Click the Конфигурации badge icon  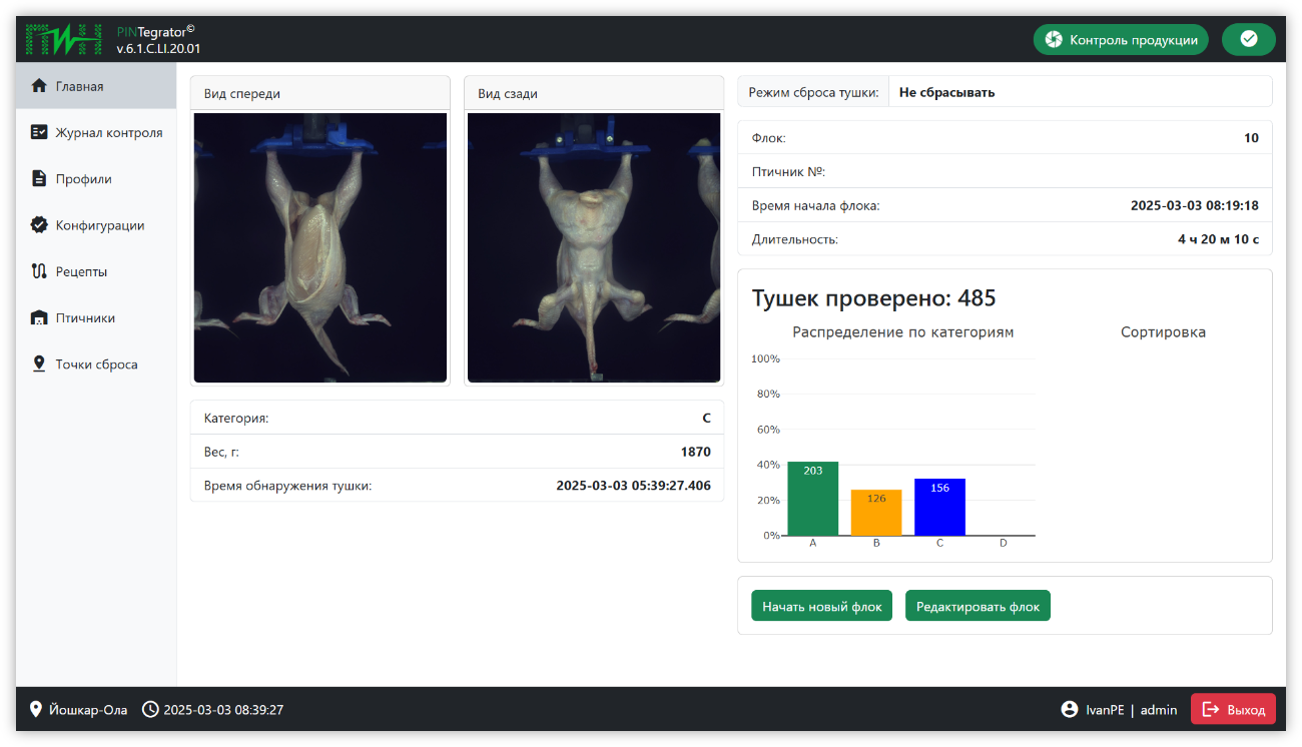tap(39, 225)
